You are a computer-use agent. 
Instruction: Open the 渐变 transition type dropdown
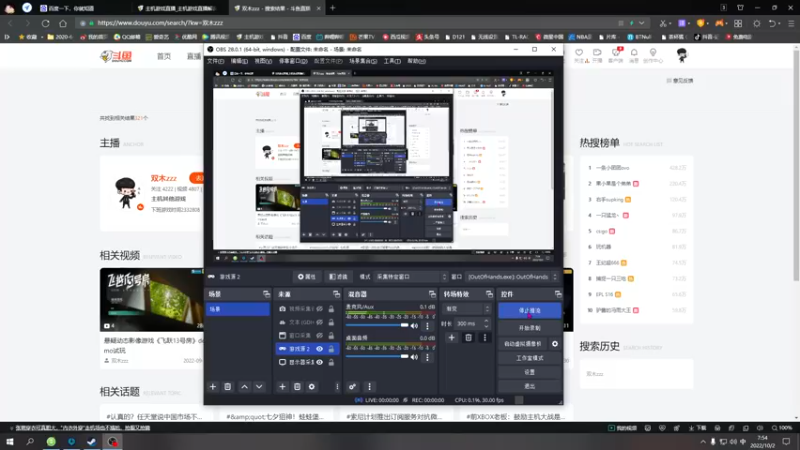click(x=467, y=309)
